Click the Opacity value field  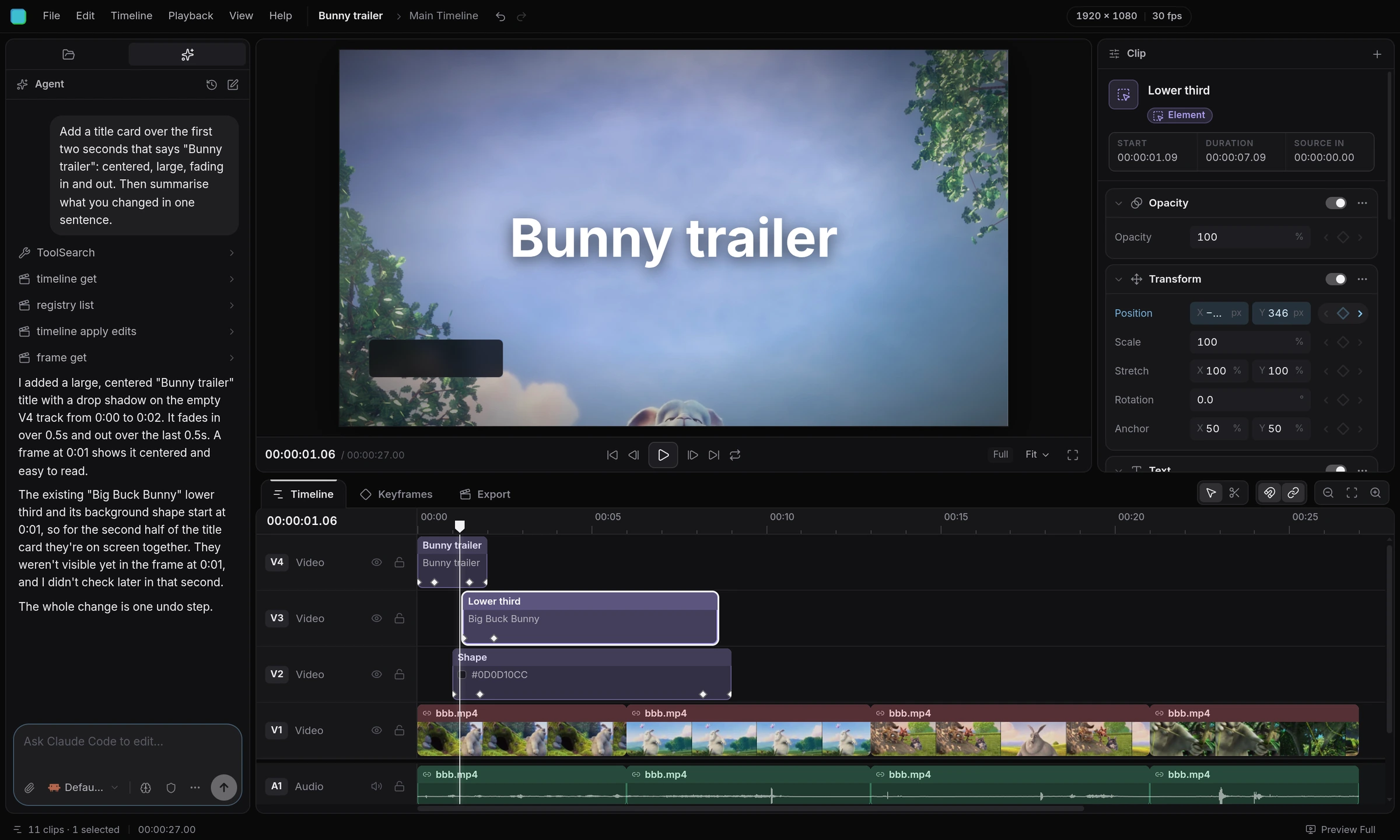(x=1249, y=237)
